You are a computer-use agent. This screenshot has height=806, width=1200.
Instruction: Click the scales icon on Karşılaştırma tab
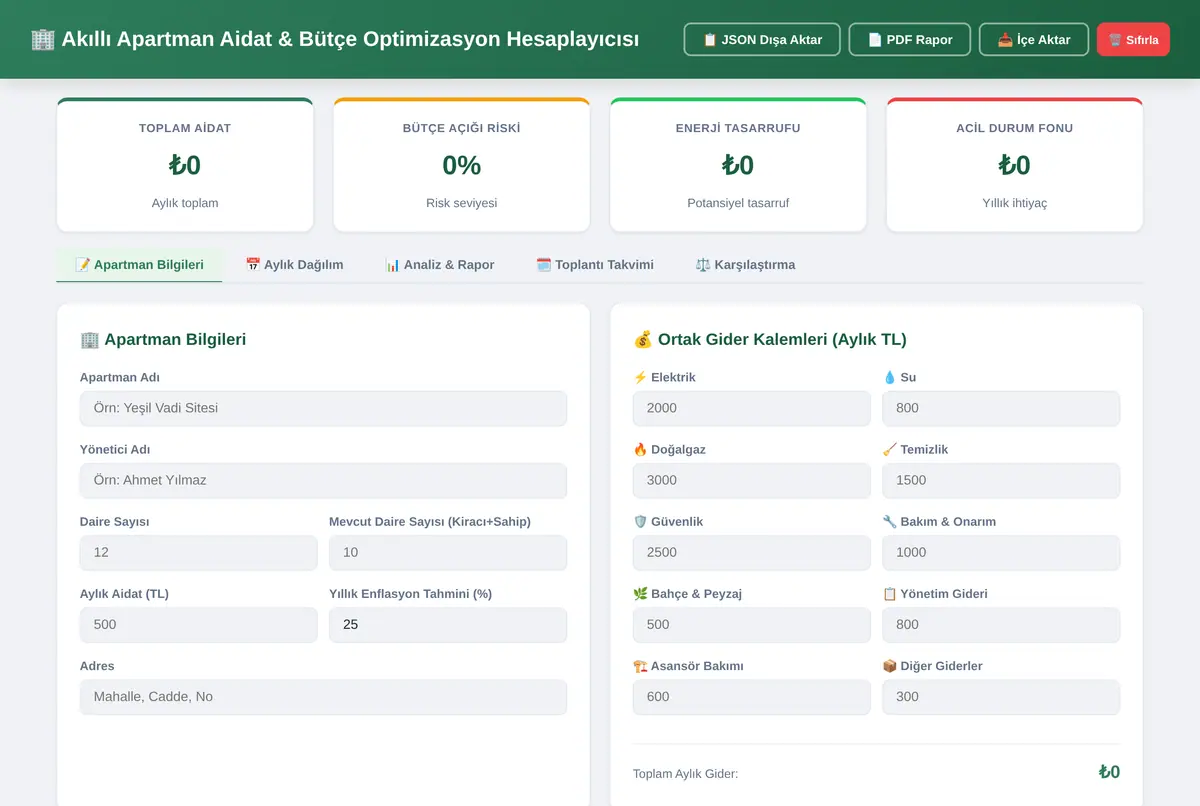[x=703, y=265]
